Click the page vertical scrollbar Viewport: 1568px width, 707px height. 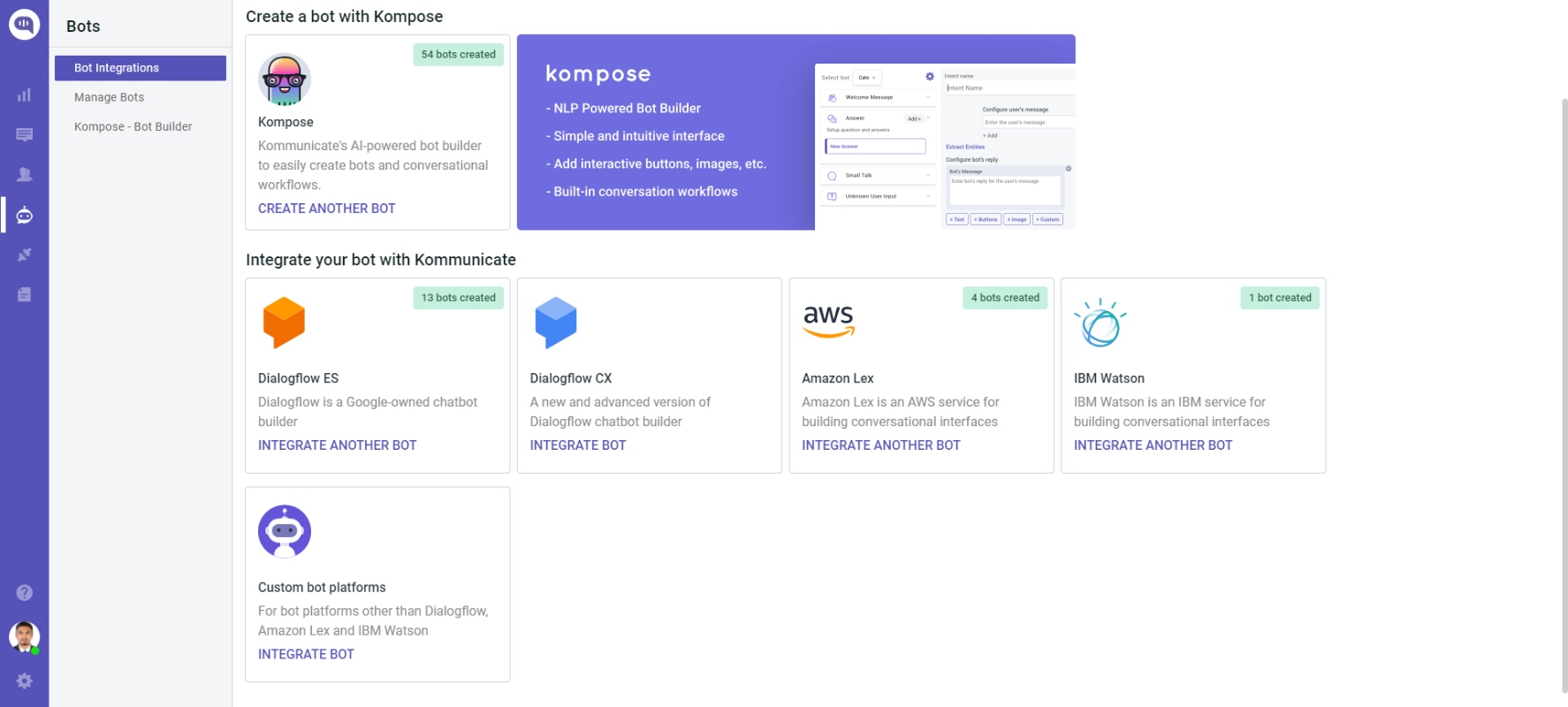1564,395
